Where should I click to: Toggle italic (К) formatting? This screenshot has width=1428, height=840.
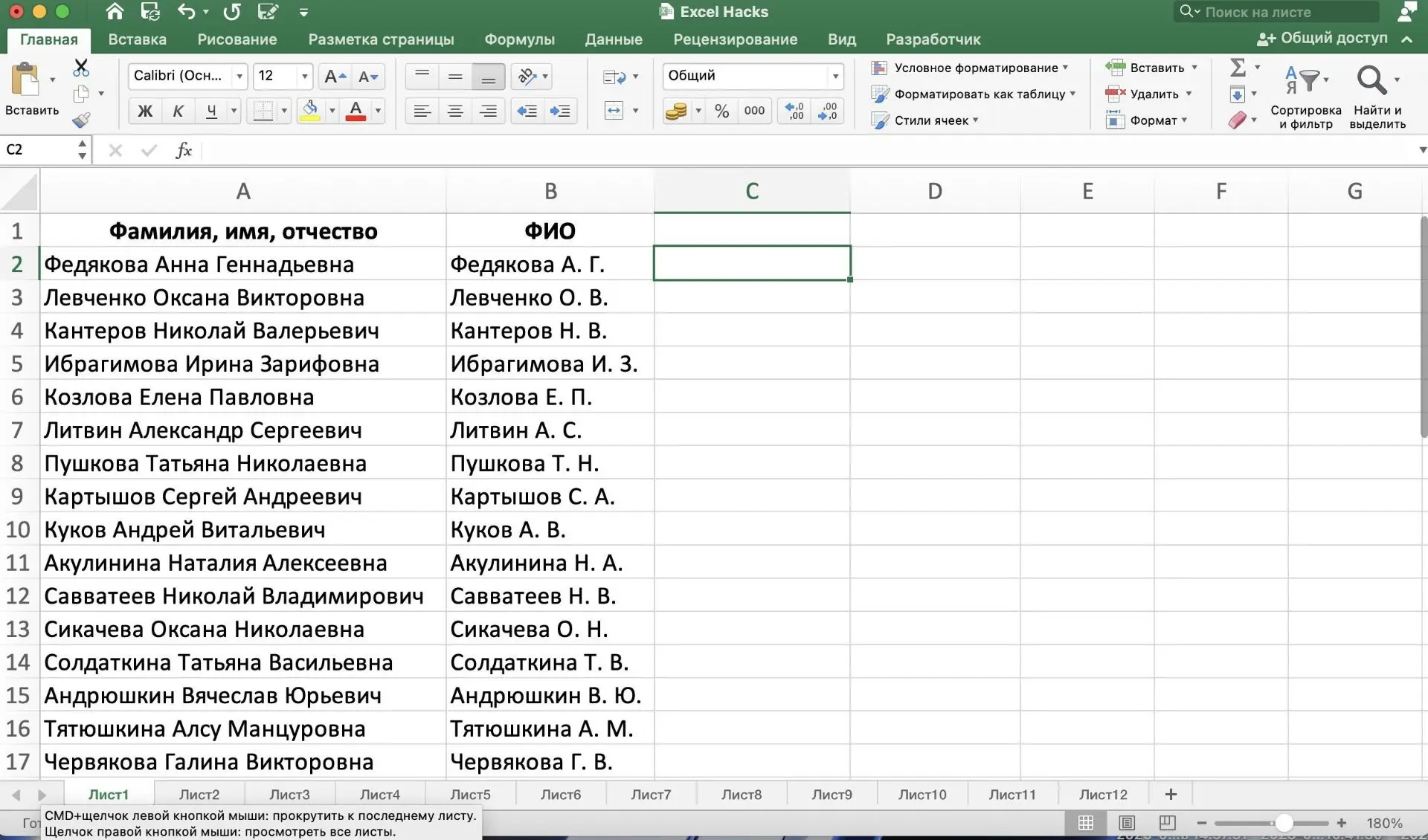[178, 110]
